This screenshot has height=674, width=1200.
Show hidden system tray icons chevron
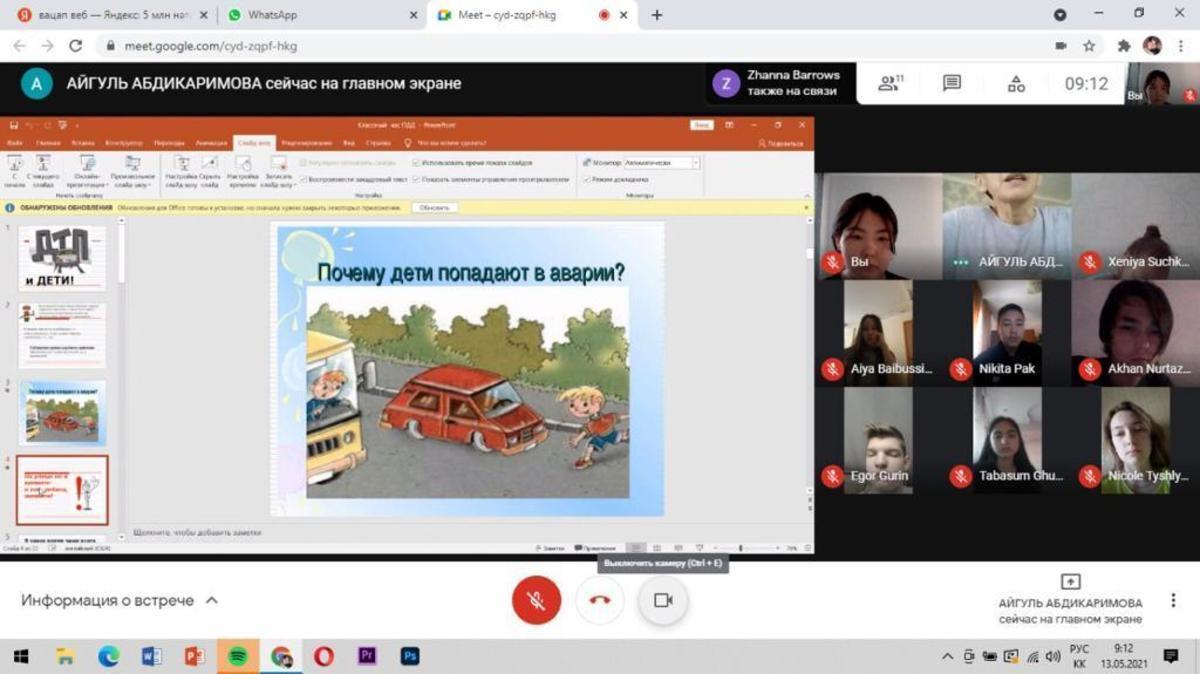pyautogui.click(x=947, y=657)
